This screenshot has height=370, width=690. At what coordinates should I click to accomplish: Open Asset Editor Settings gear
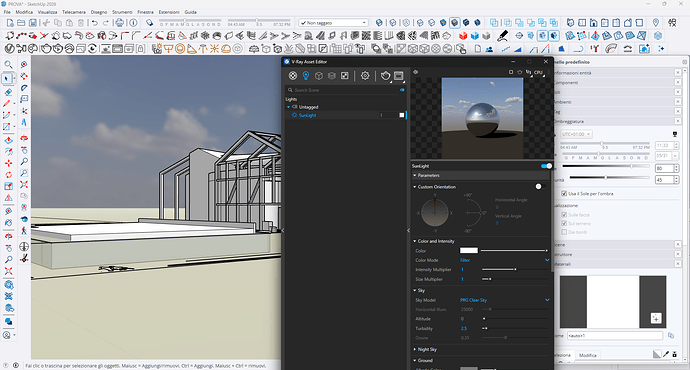[x=365, y=76]
